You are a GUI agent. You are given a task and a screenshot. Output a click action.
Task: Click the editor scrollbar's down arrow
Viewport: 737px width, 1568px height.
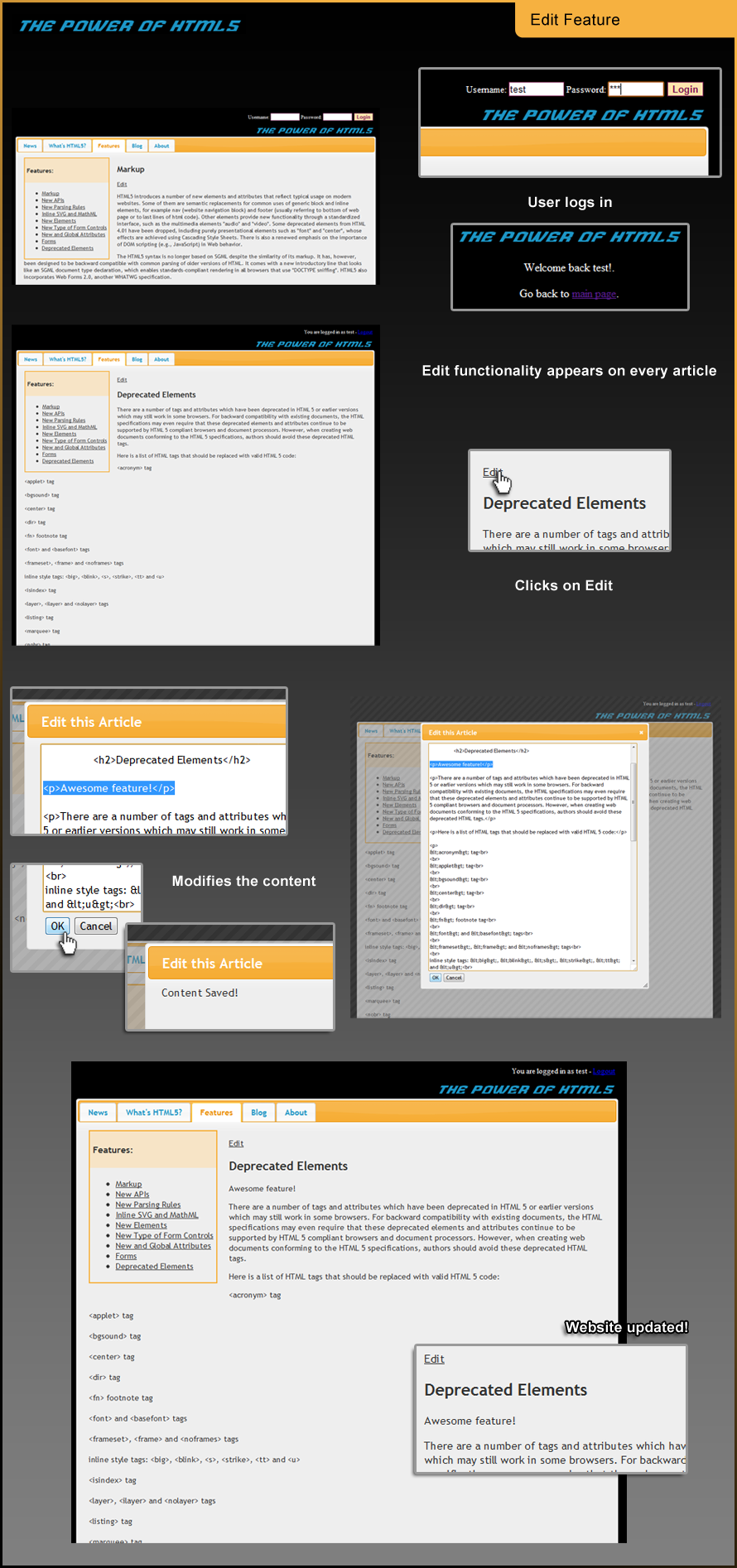pyautogui.click(x=634, y=961)
